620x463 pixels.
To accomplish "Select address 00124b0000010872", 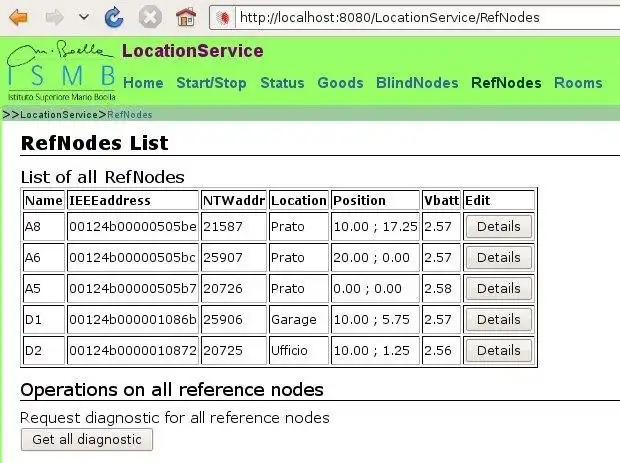I will [x=132, y=350].
